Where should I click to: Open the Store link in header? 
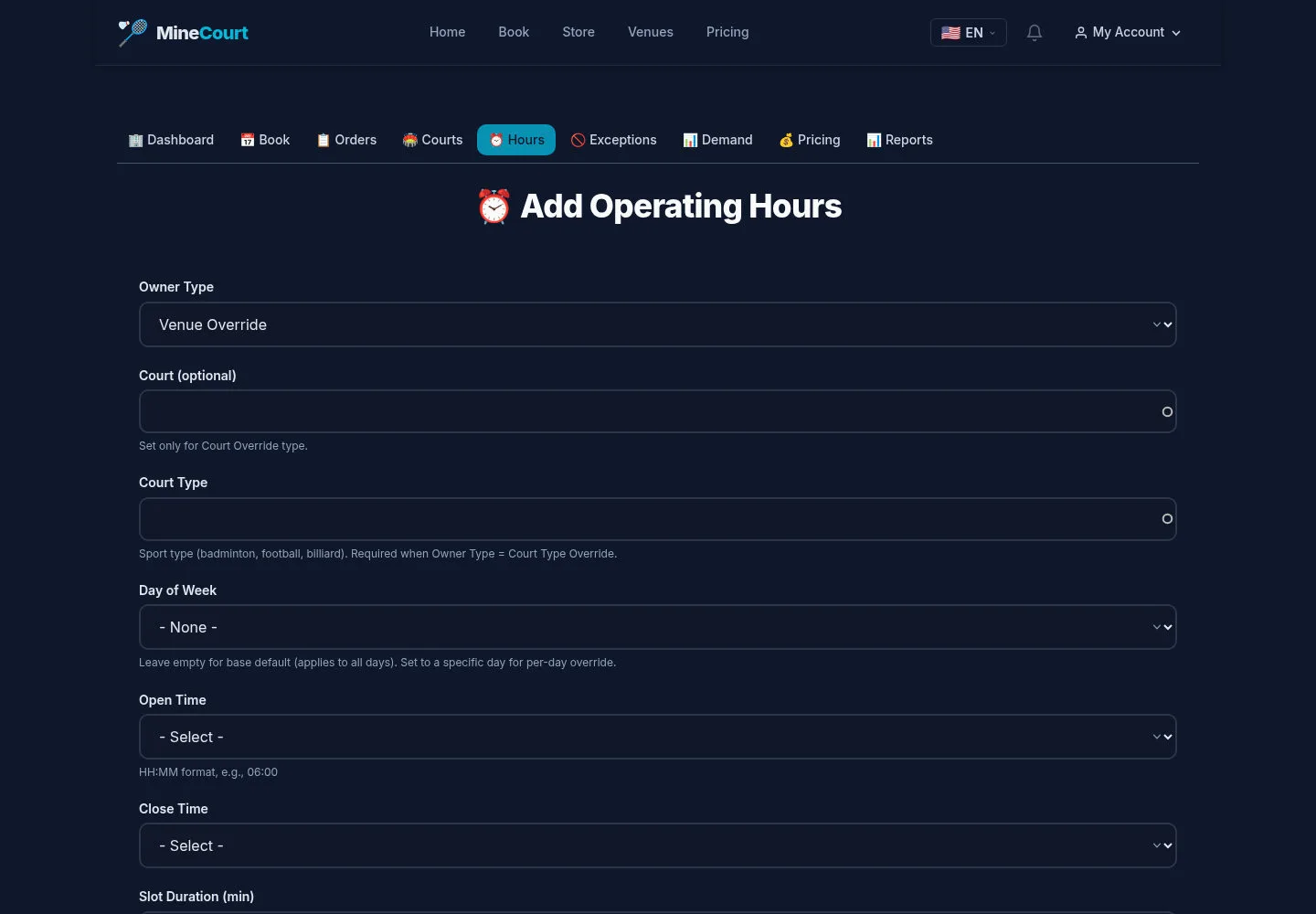point(578,32)
